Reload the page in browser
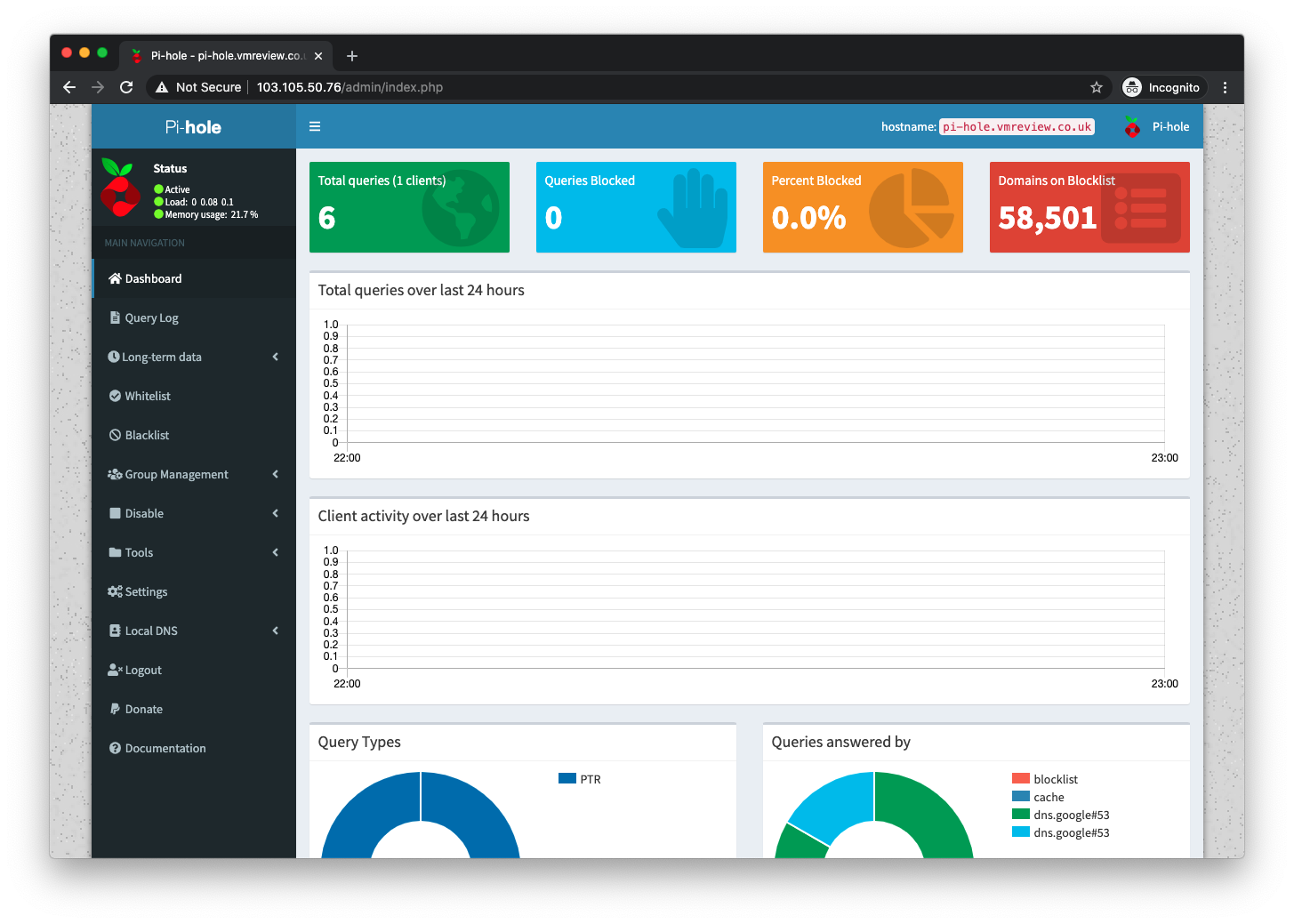The image size is (1294, 924). coord(126,87)
